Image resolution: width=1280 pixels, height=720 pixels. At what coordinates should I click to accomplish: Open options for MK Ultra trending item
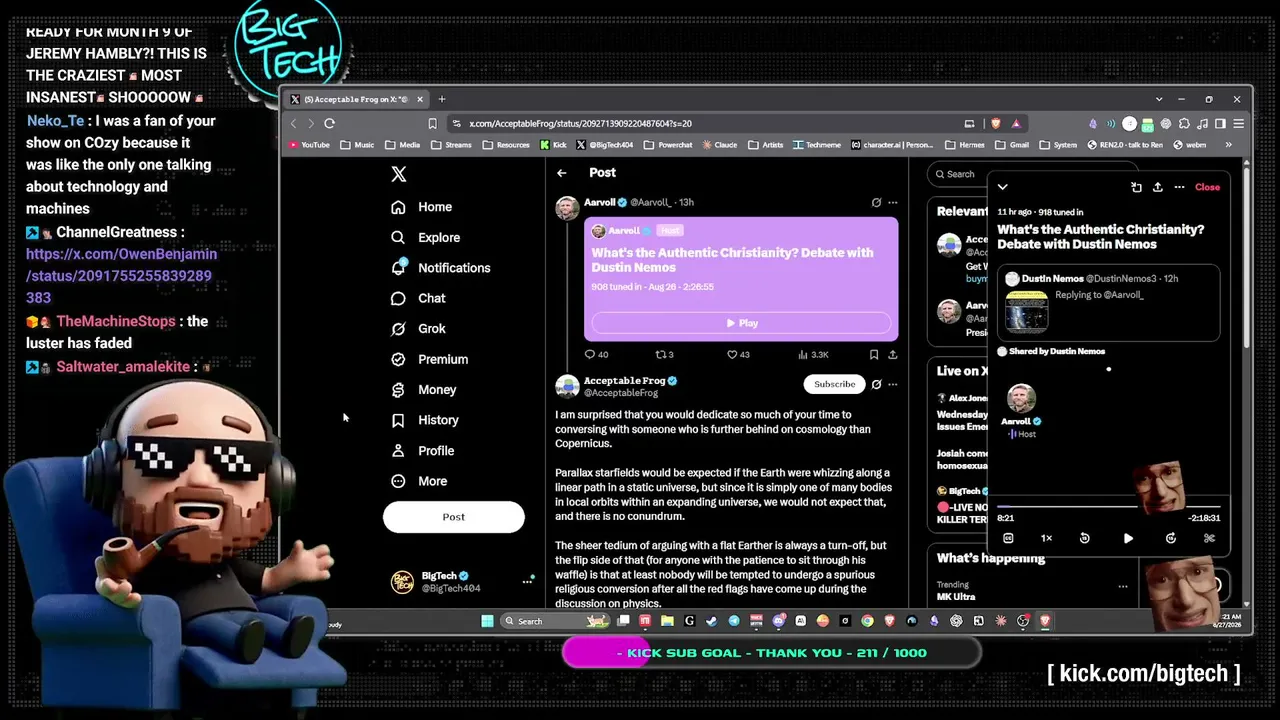tap(1123, 586)
